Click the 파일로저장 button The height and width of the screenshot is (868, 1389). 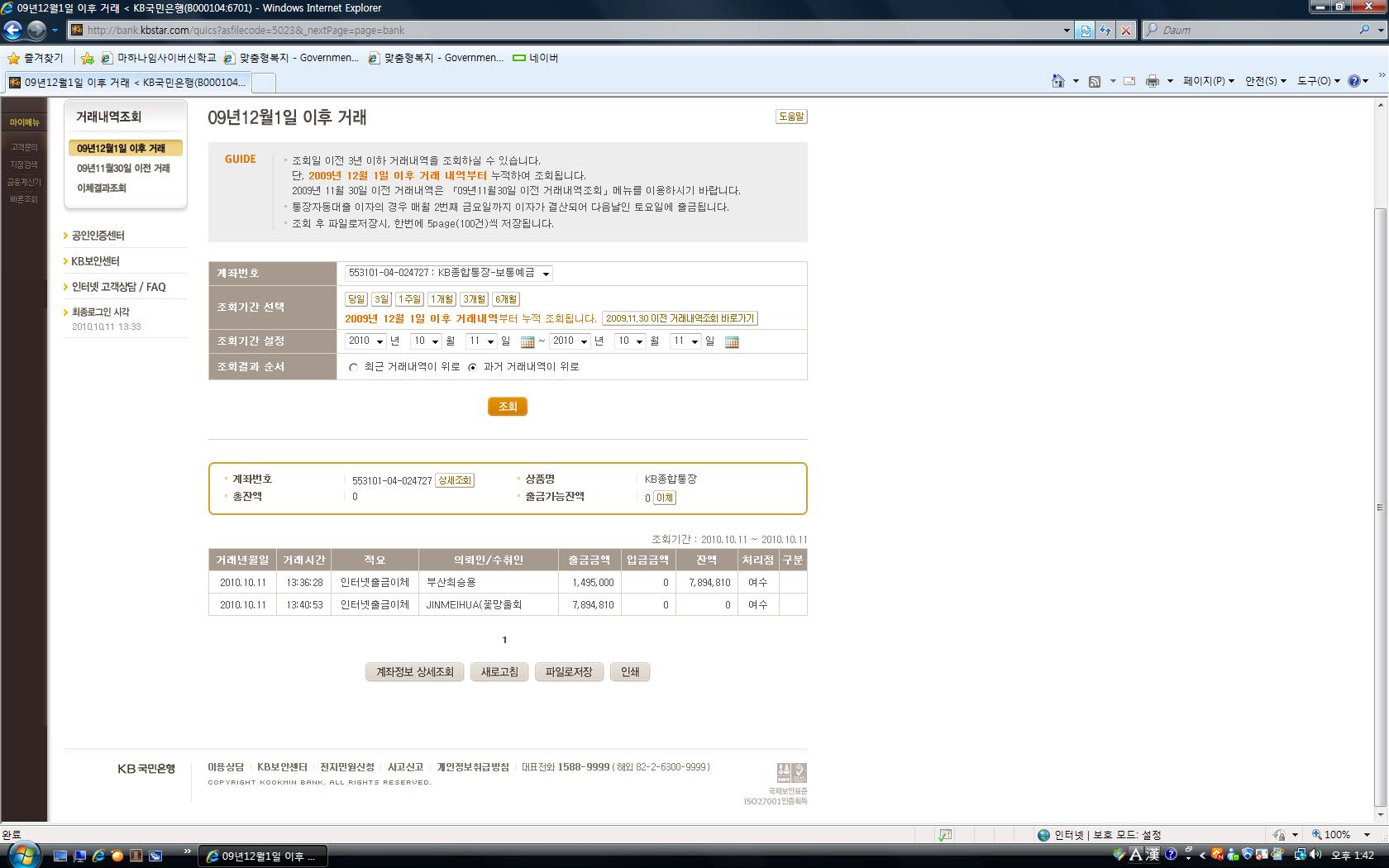569,672
